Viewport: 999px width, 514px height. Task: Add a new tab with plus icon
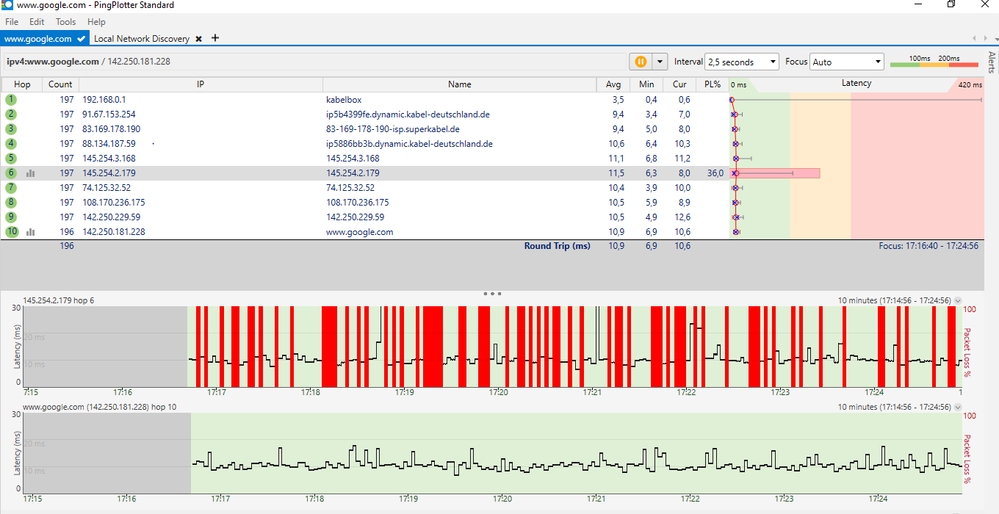[x=215, y=38]
